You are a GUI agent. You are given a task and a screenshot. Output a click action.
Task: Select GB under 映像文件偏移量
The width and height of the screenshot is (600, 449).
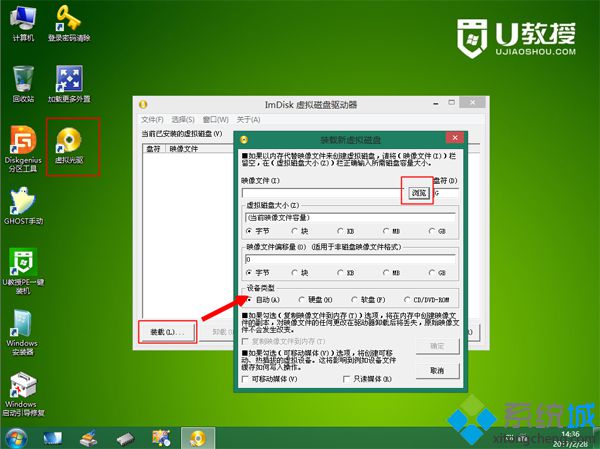click(x=437, y=273)
